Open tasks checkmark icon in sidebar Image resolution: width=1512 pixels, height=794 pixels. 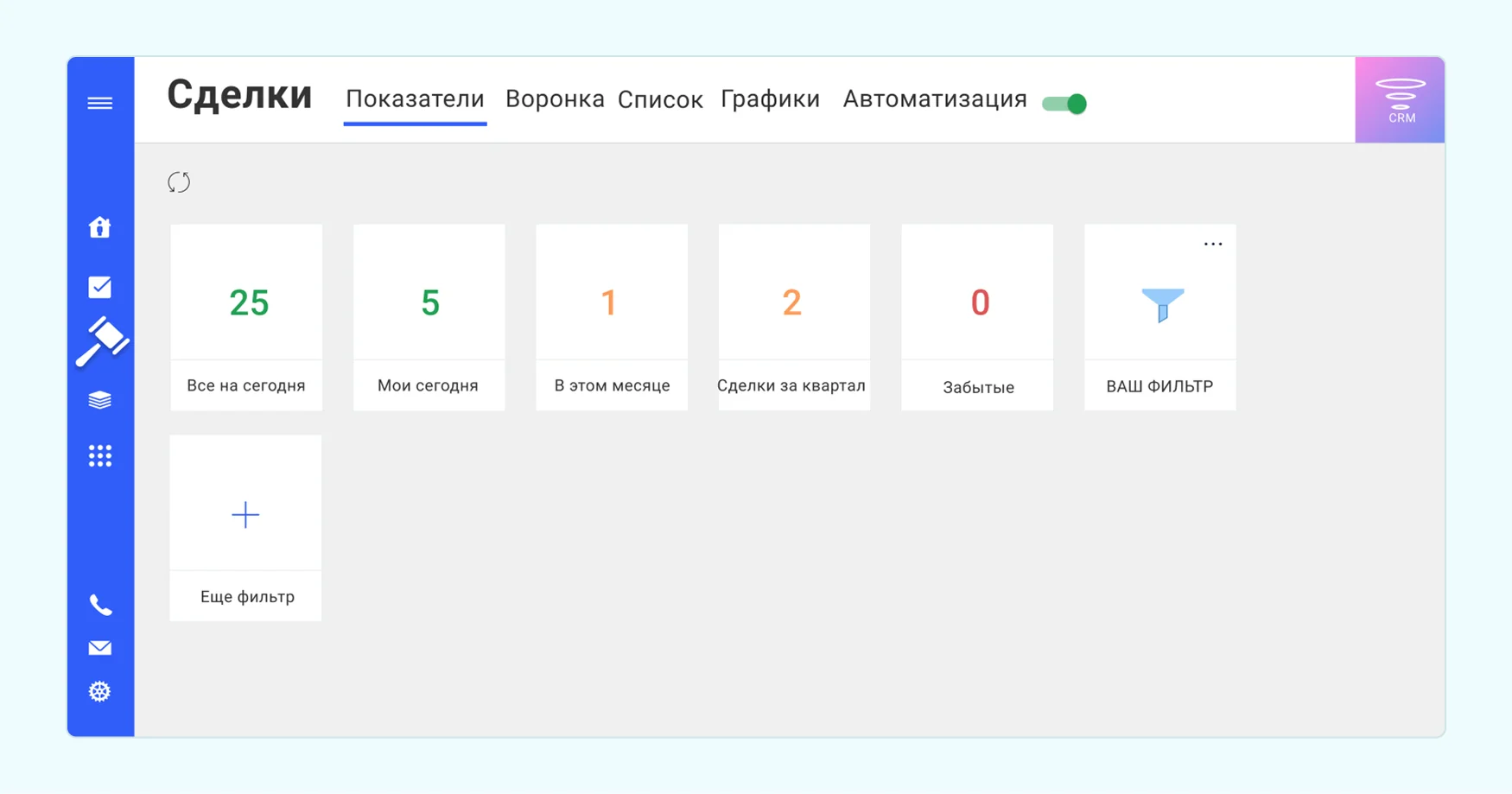click(100, 287)
